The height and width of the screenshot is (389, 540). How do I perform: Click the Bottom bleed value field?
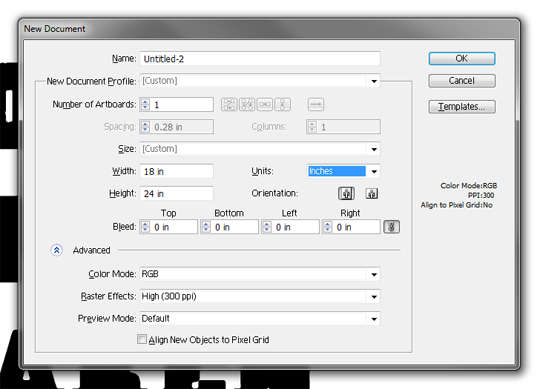click(x=235, y=227)
